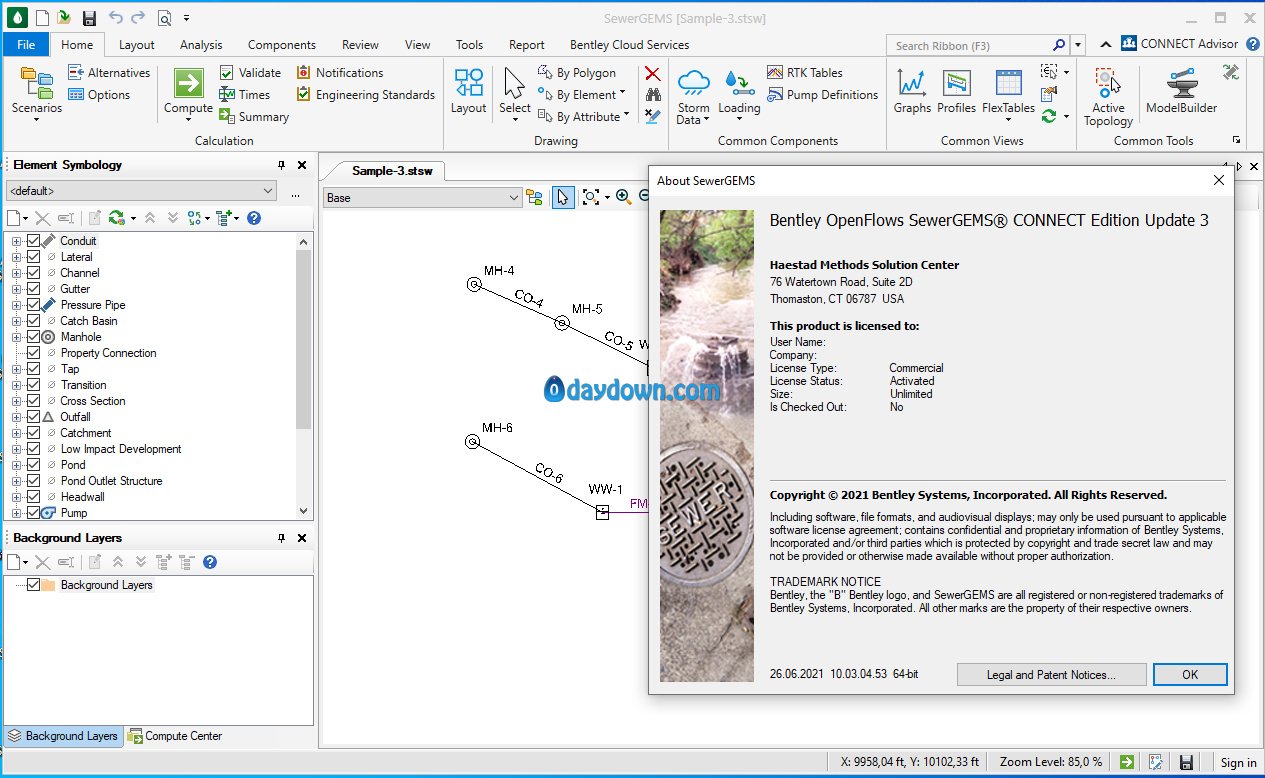Close the About SewerGEMS dialog
This screenshot has width=1265, height=778.
coord(1218,181)
